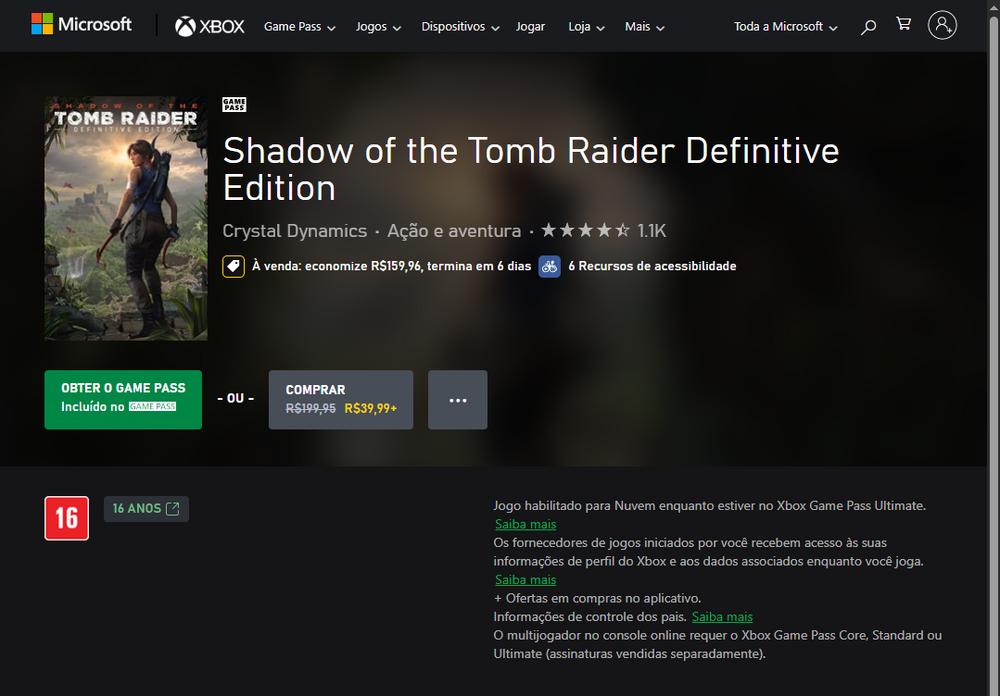Expand the Game Pass menu
This screenshot has width=1000, height=696.
coord(299,27)
